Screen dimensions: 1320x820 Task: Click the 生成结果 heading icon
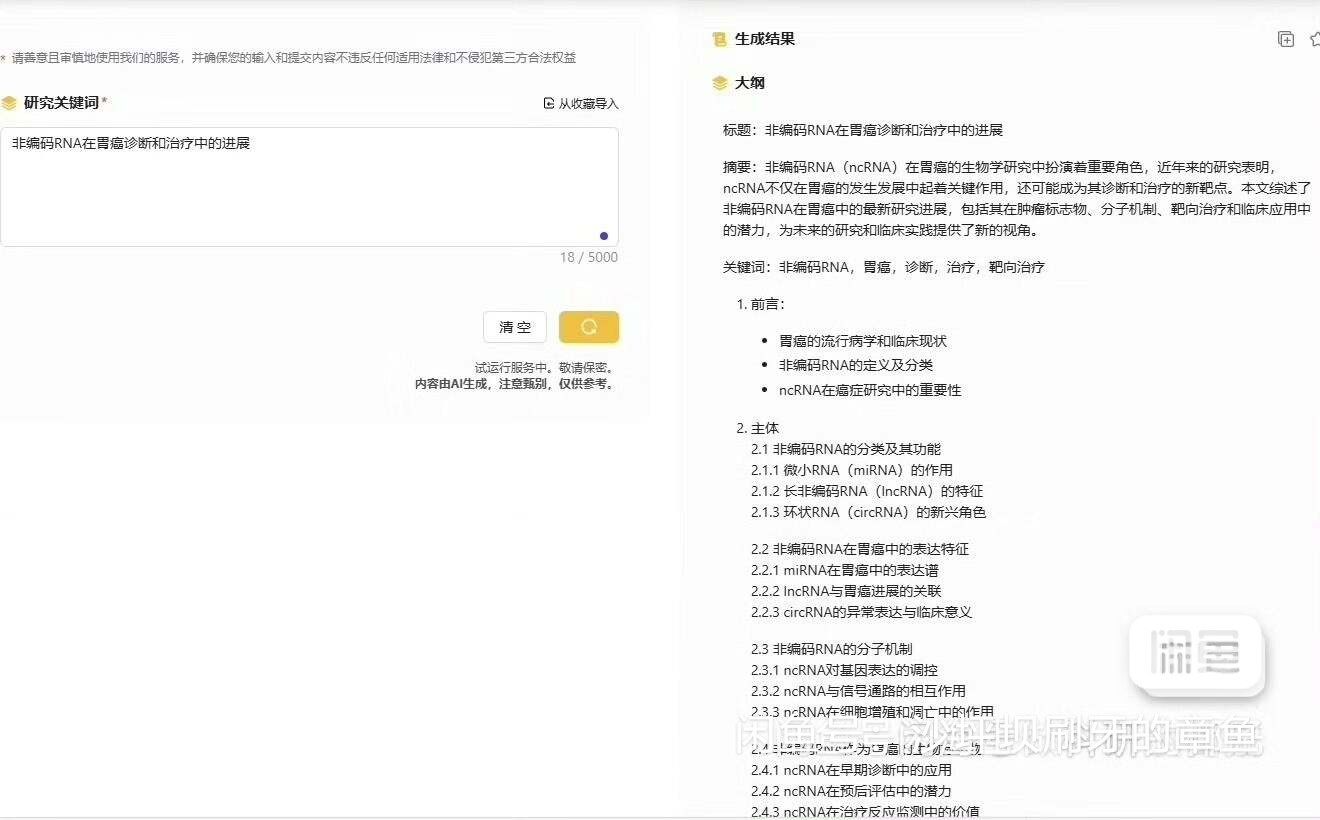(x=719, y=39)
